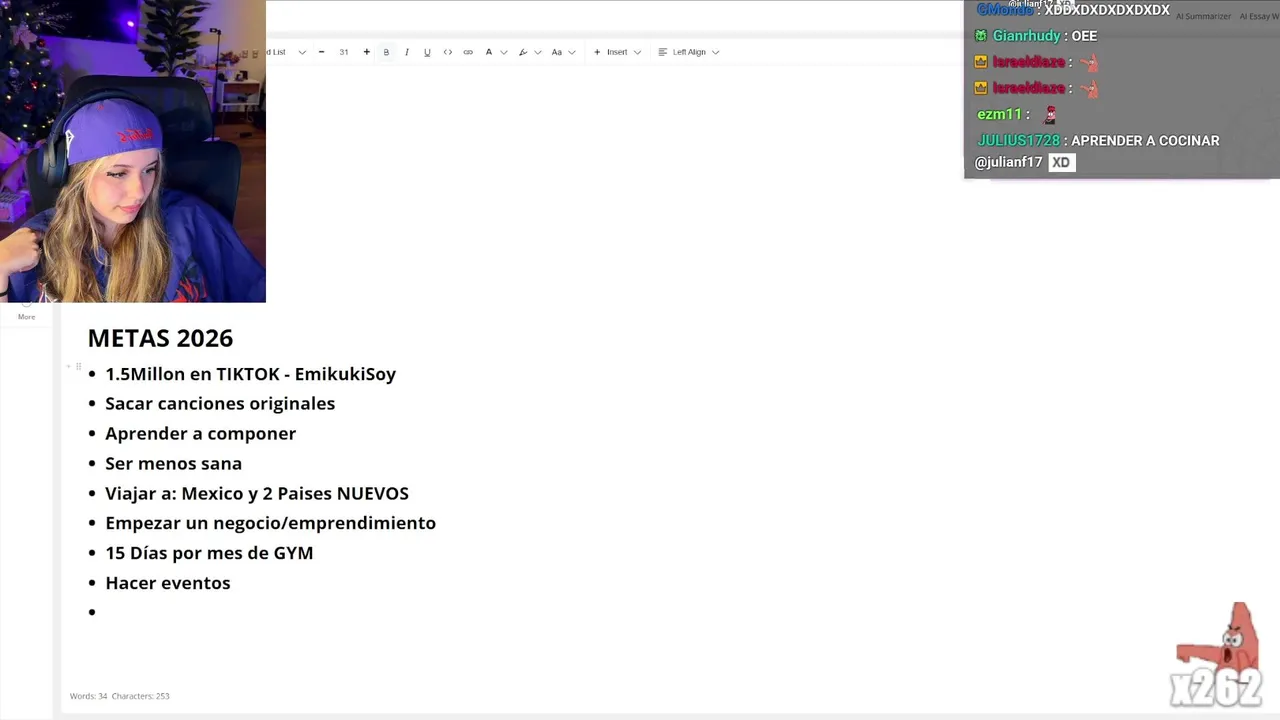Click the line 'Aprender a componer'

pyautogui.click(x=200, y=434)
